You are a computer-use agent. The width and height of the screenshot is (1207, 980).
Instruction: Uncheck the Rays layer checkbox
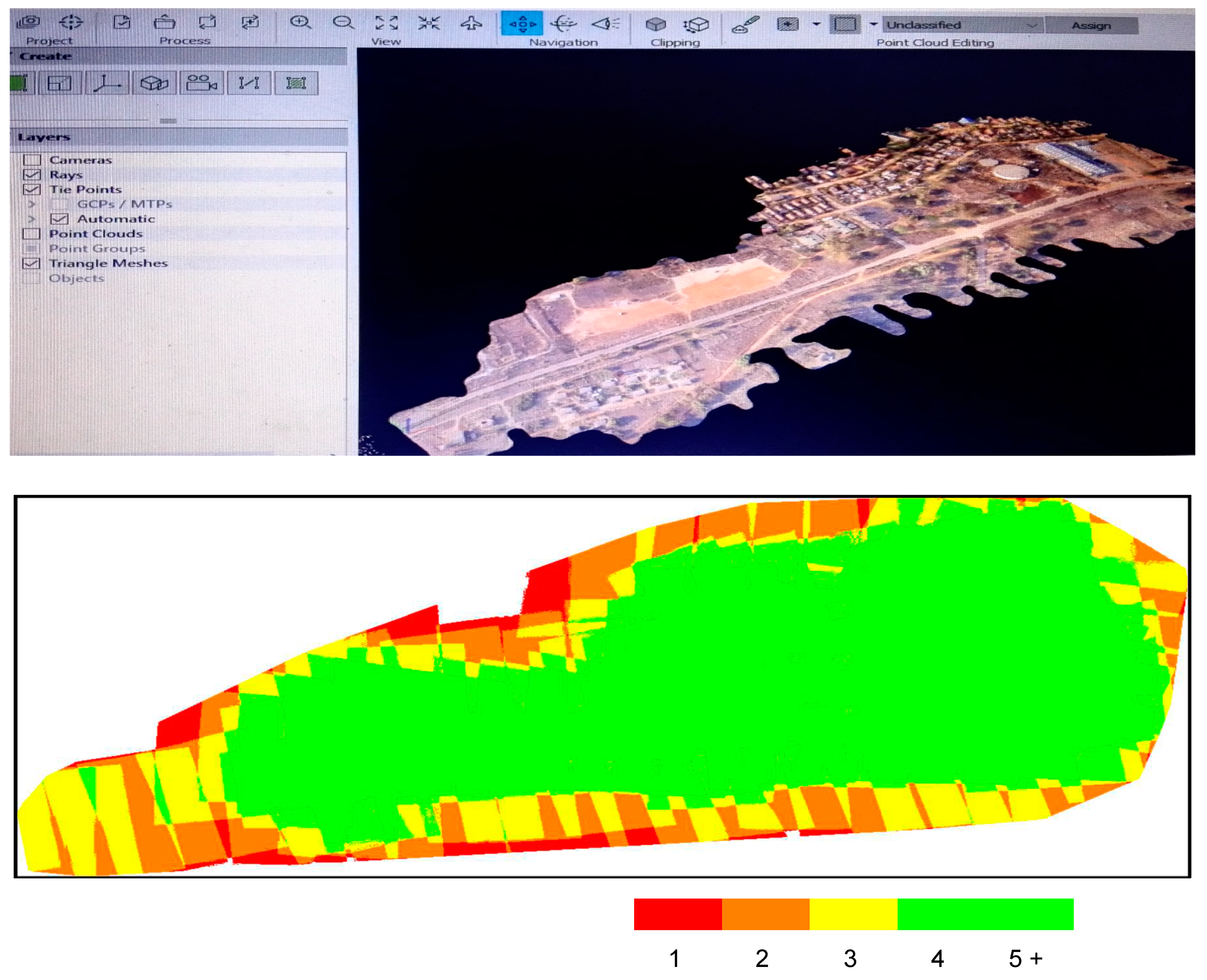31,174
